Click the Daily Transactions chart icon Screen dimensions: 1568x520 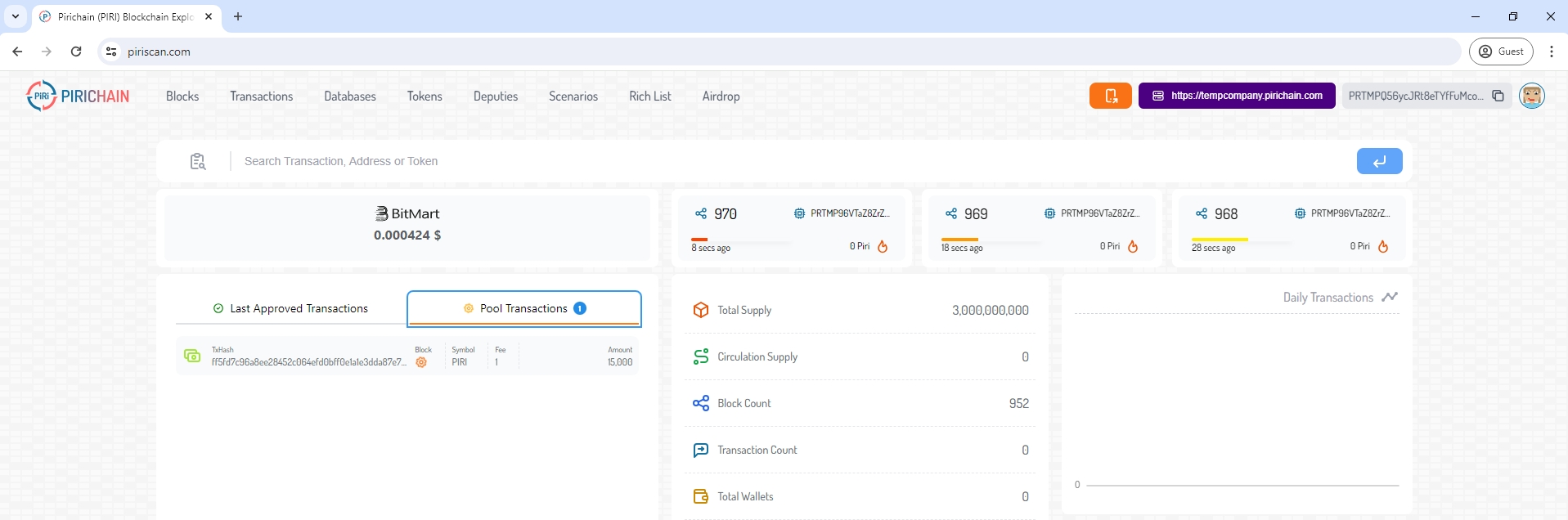click(x=1389, y=297)
